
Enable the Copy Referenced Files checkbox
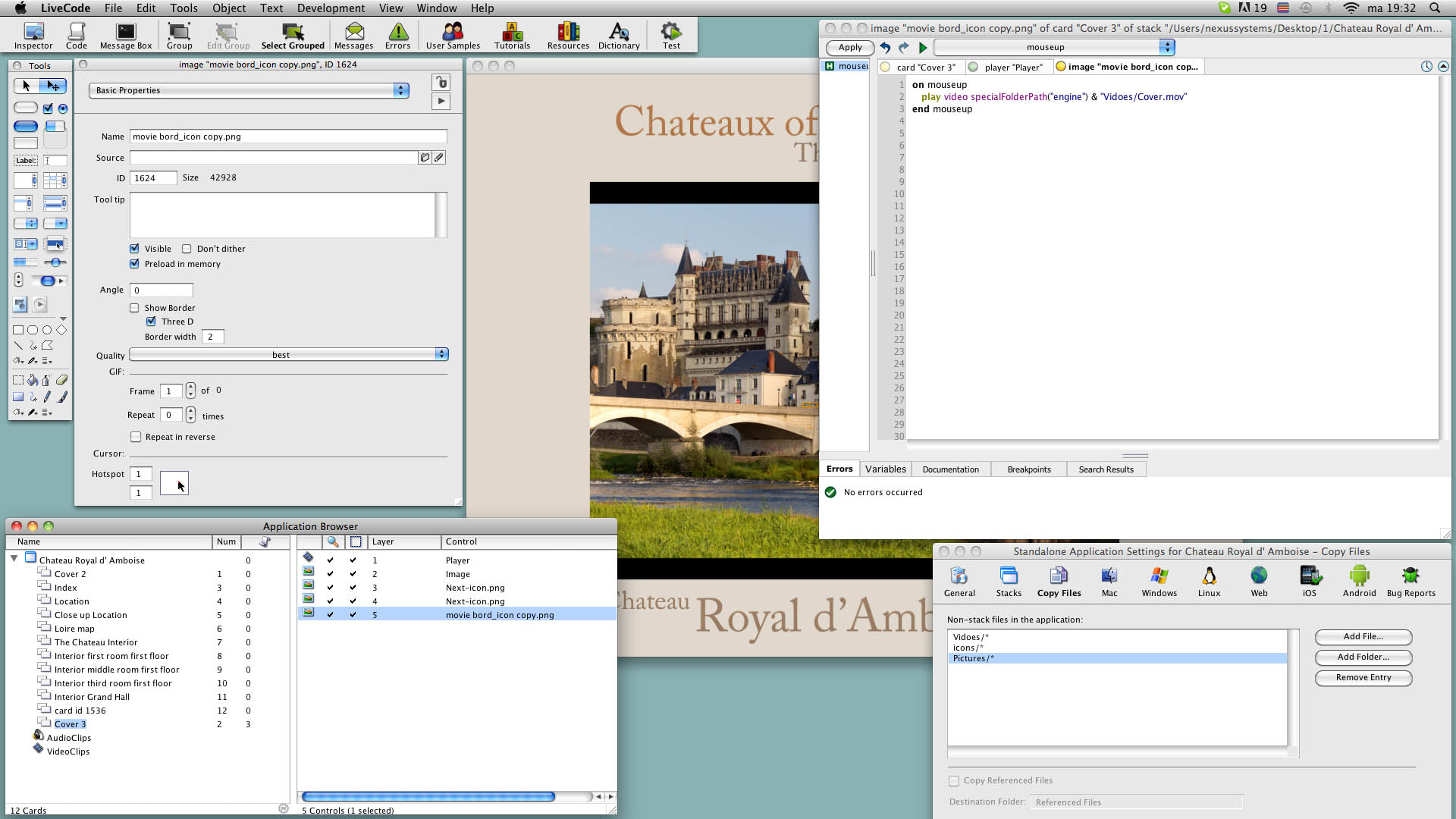click(954, 780)
